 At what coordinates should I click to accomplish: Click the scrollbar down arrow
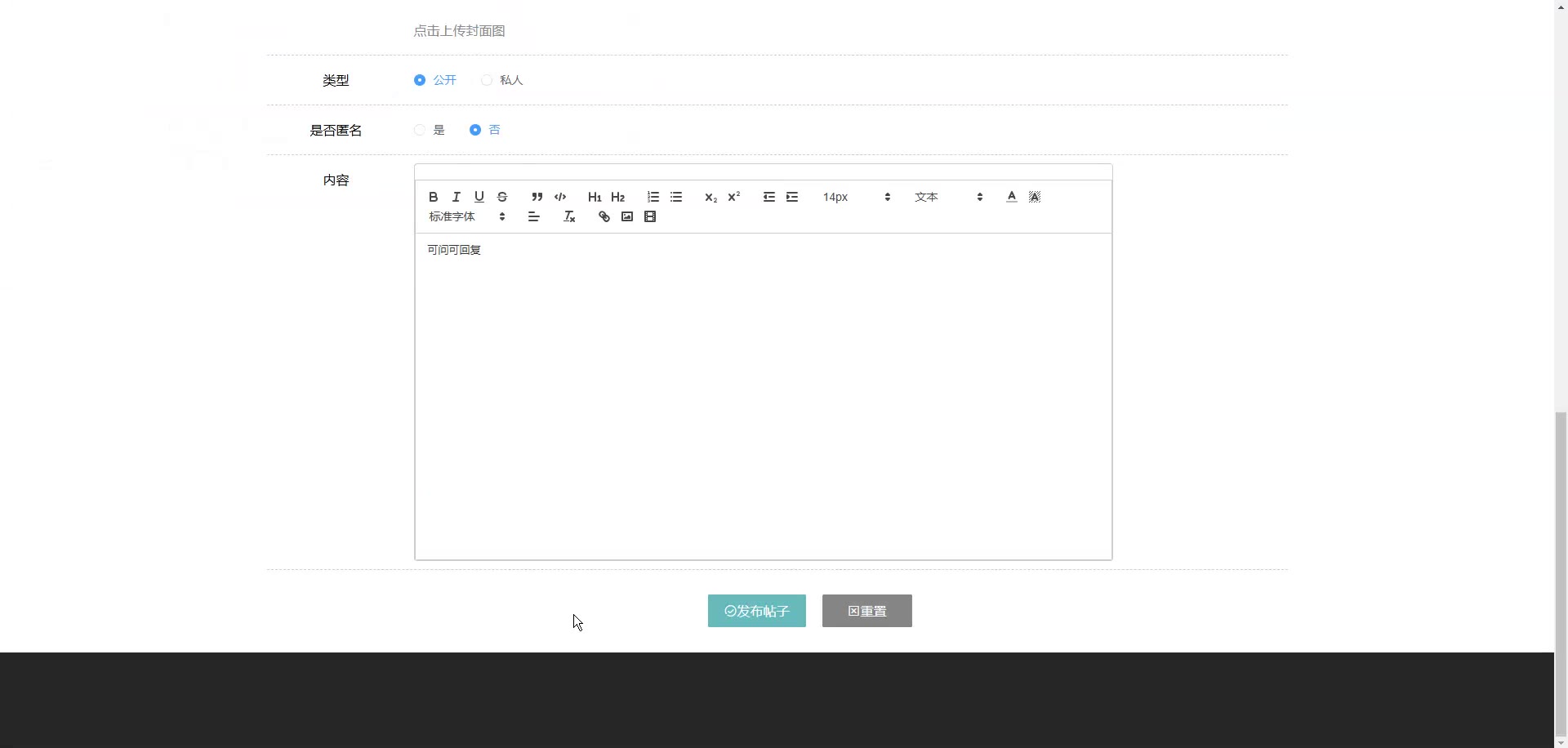click(1561, 741)
